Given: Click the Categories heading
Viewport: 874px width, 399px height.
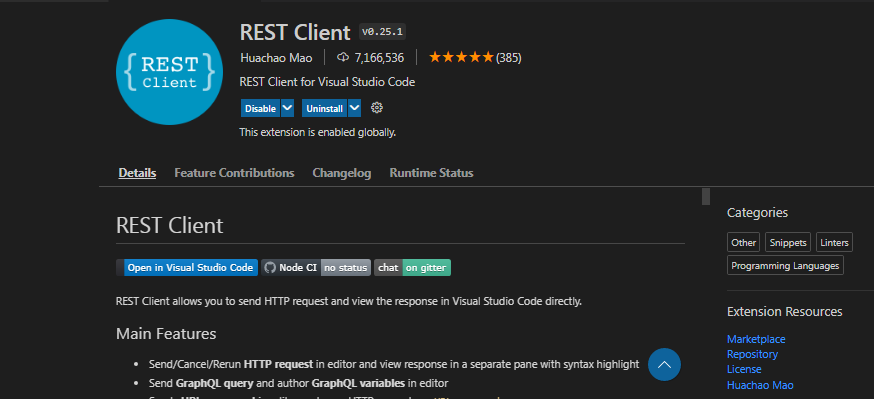Looking at the screenshot, I should point(758,212).
